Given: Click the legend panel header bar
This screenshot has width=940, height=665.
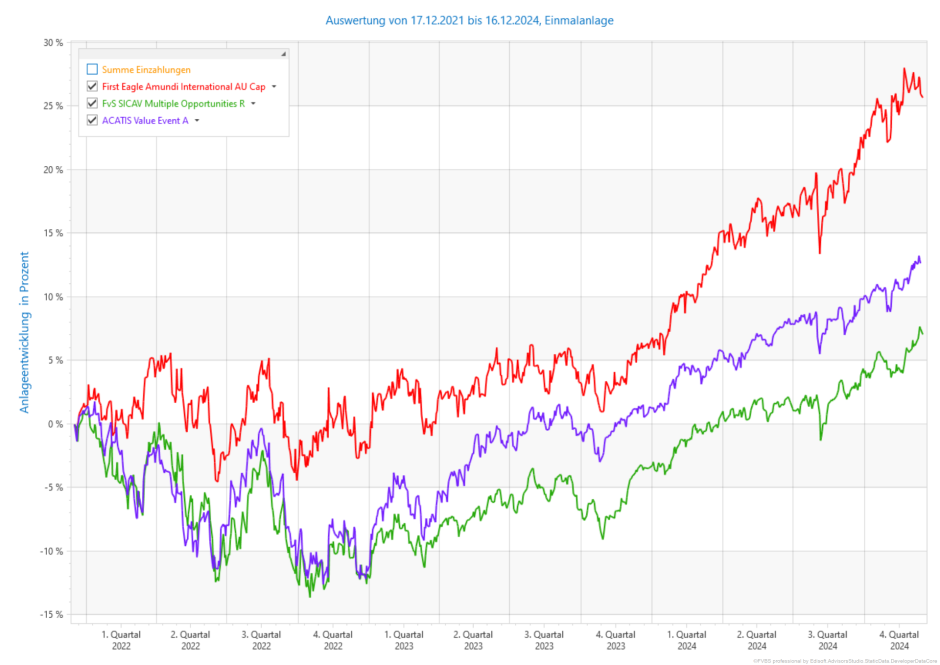Looking at the screenshot, I should coord(180,54).
